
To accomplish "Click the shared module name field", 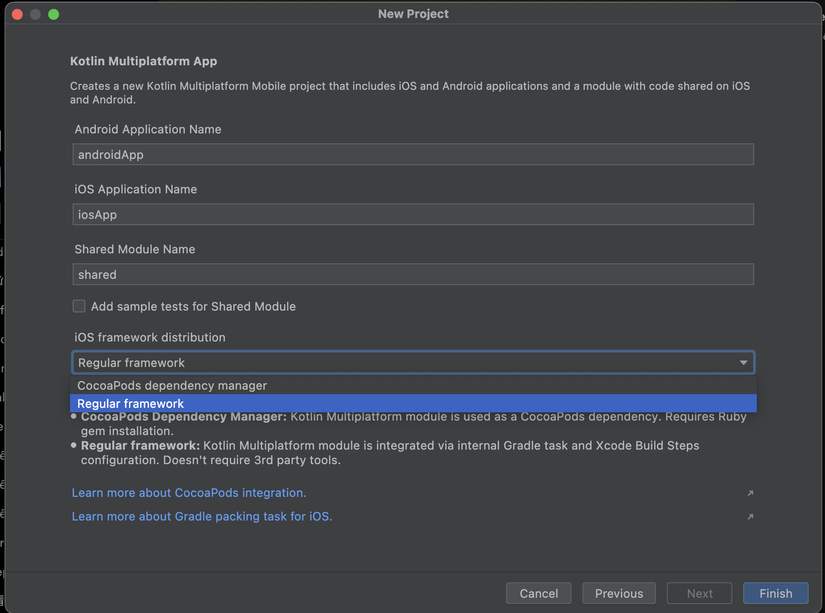I will [x=413, y=274].
